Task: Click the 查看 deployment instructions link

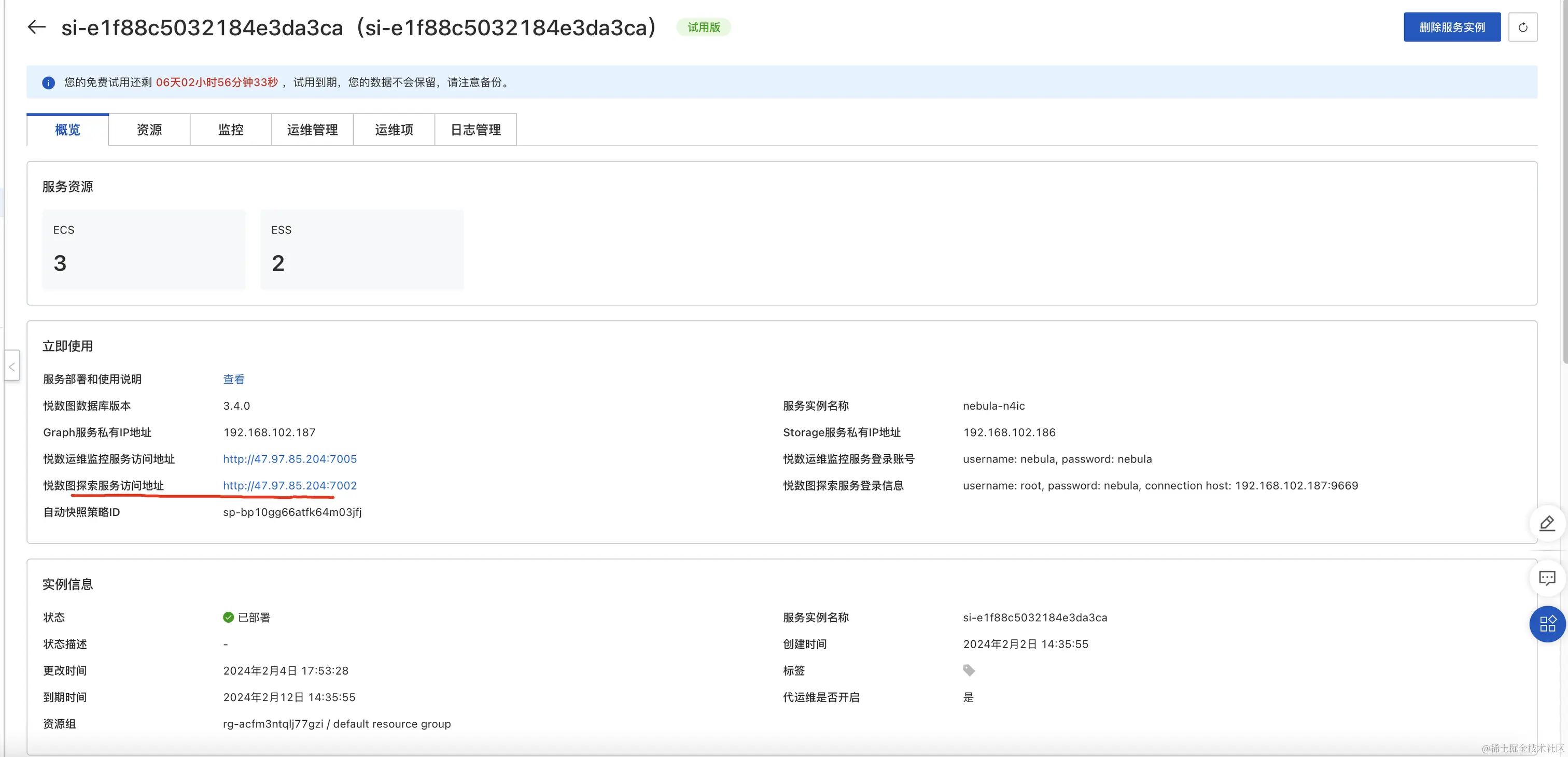Action: [234, 379]
